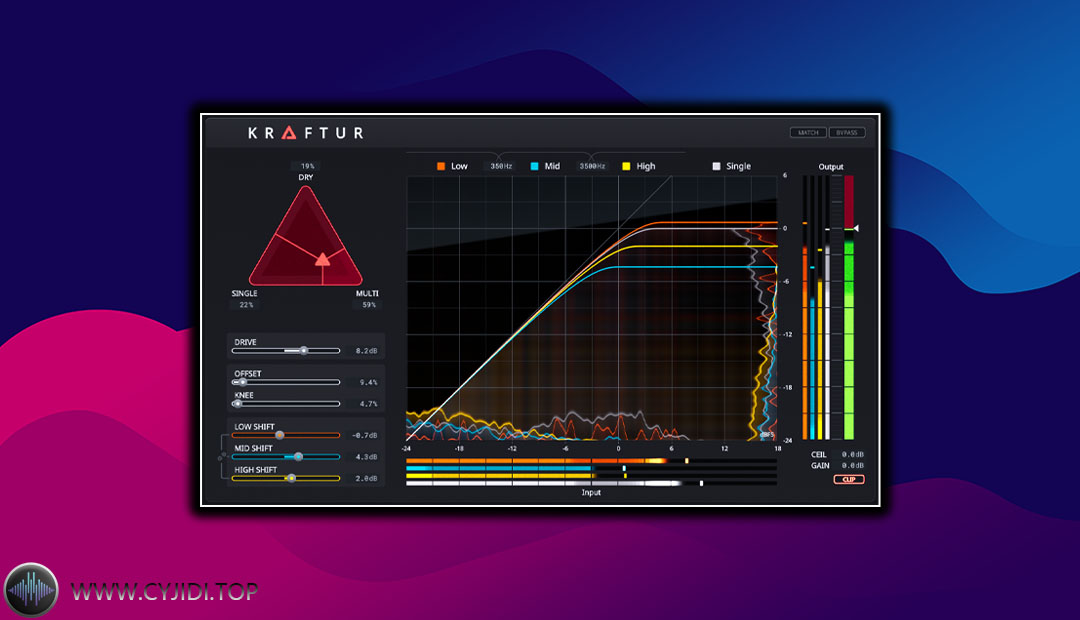Toggle the shift sliders link icon
This screenshot has width=1080, height=620.
(x=221, y=457)
